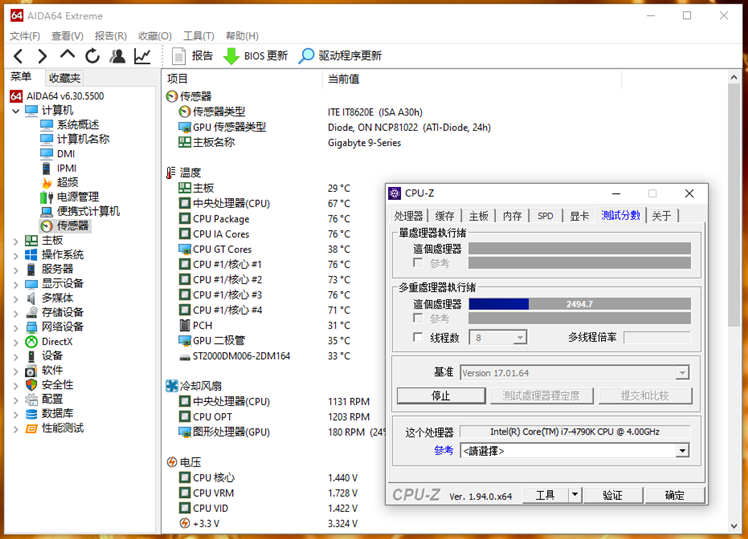Click the 项目 column header
Image resolution: width=748 pixels, height=539 pixels.
(242, 79)
